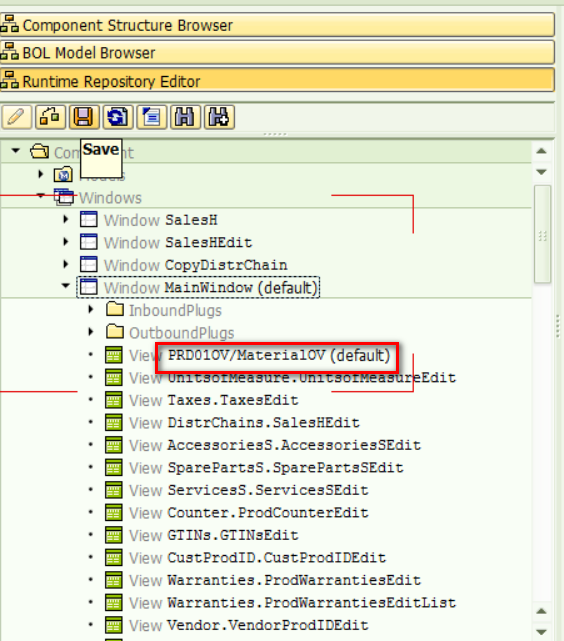Click the Find binoculars icon
This screenshot has height=641, width=564.
[186, 117]
